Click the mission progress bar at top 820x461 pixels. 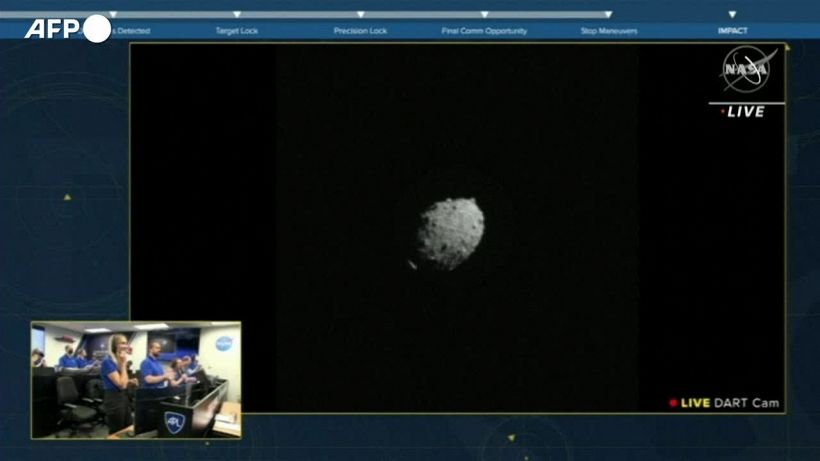[360, 15]
